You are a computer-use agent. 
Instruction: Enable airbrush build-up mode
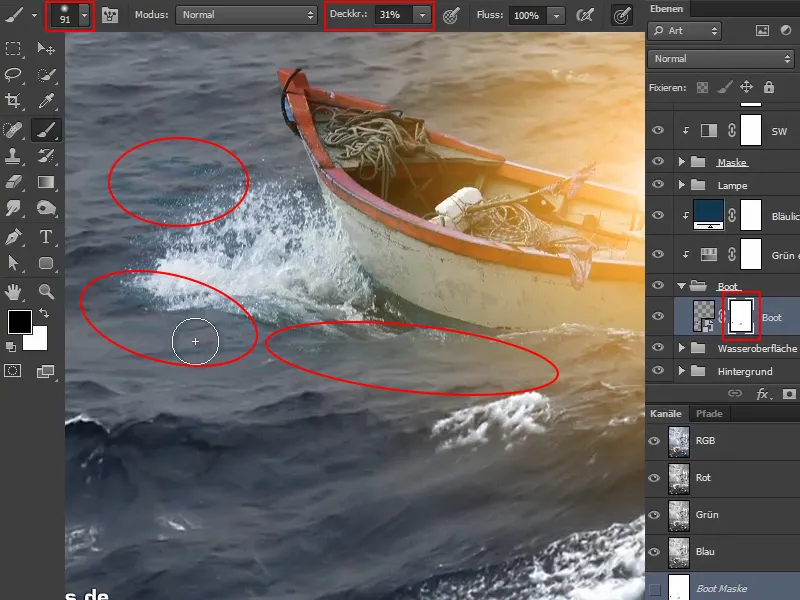(585, 15)
